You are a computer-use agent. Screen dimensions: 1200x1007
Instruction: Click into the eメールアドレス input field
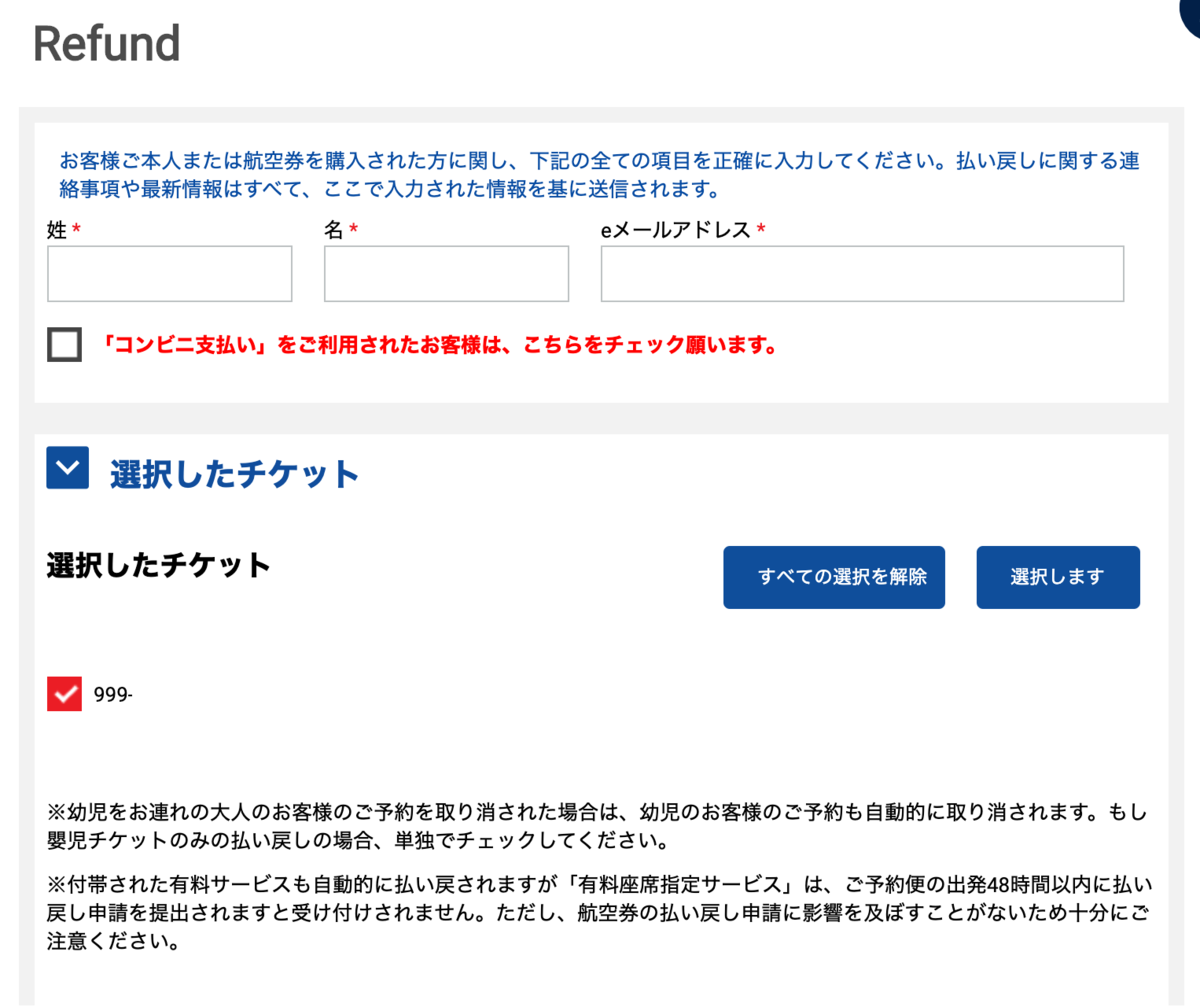[x=862, y=274]
